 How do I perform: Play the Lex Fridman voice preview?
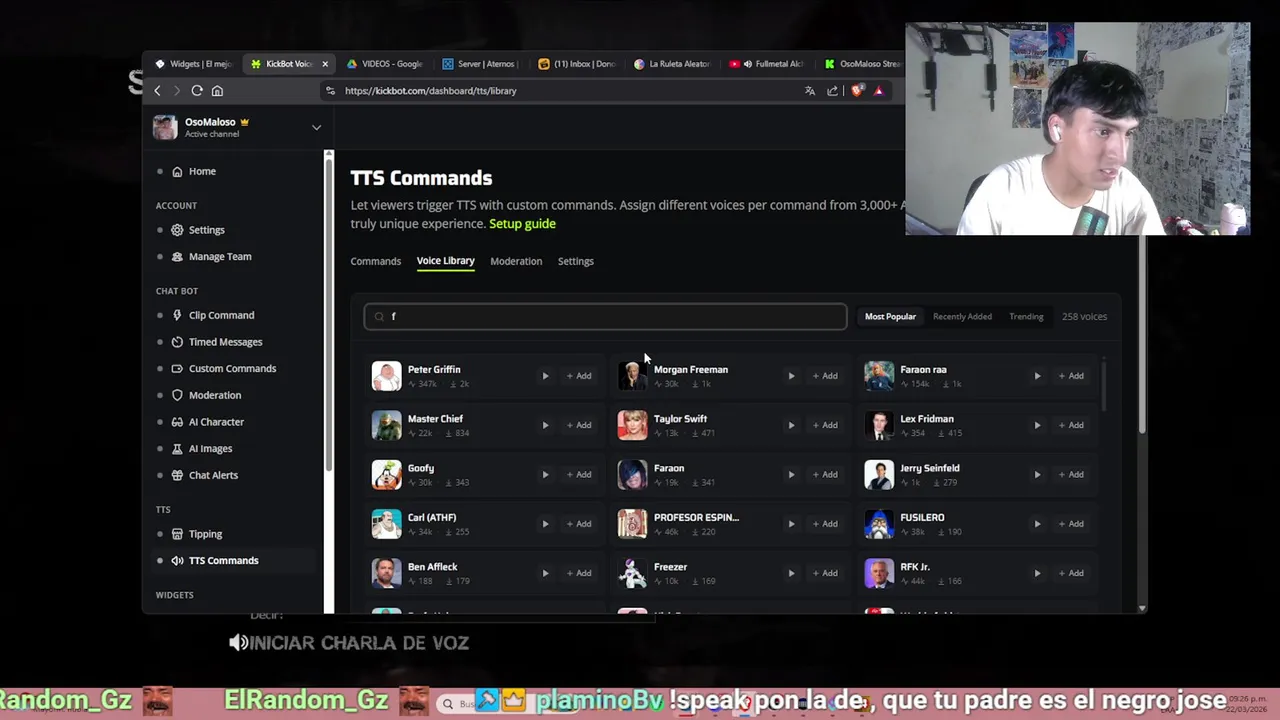(1037, 425)
